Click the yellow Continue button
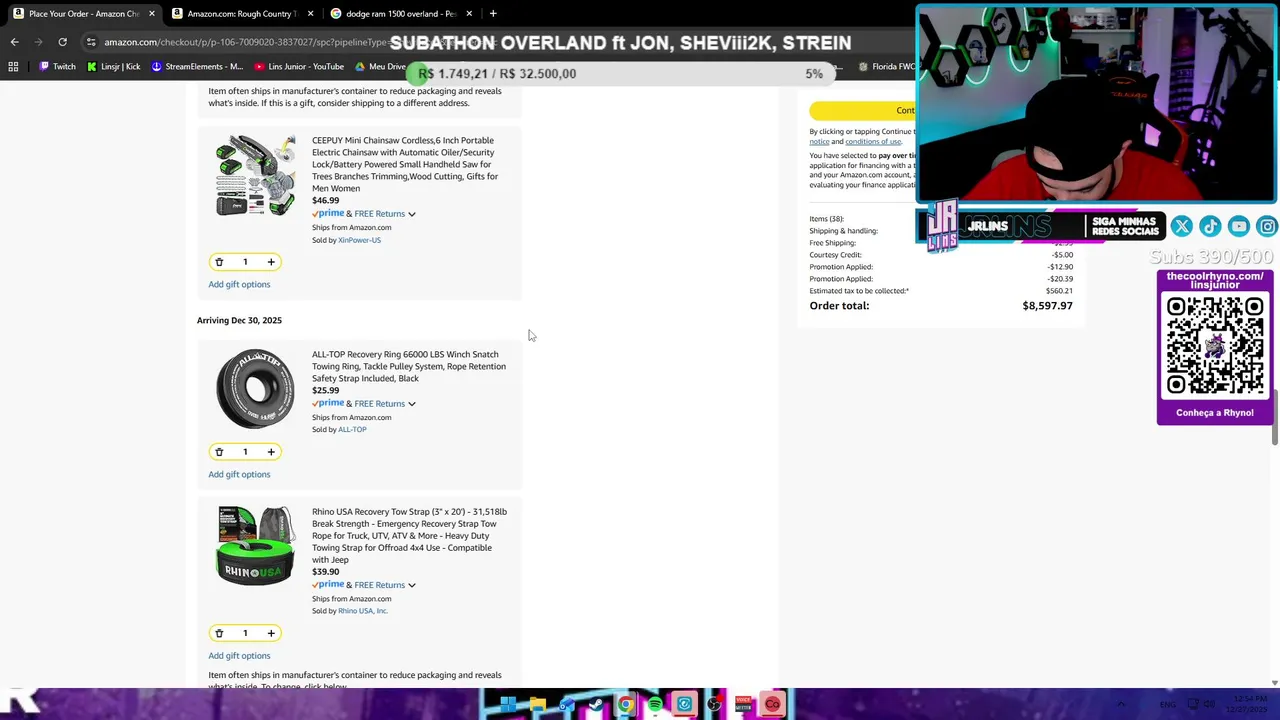Screen dimensions: 1280x720 pyautogui.click(x=862, y=110)
